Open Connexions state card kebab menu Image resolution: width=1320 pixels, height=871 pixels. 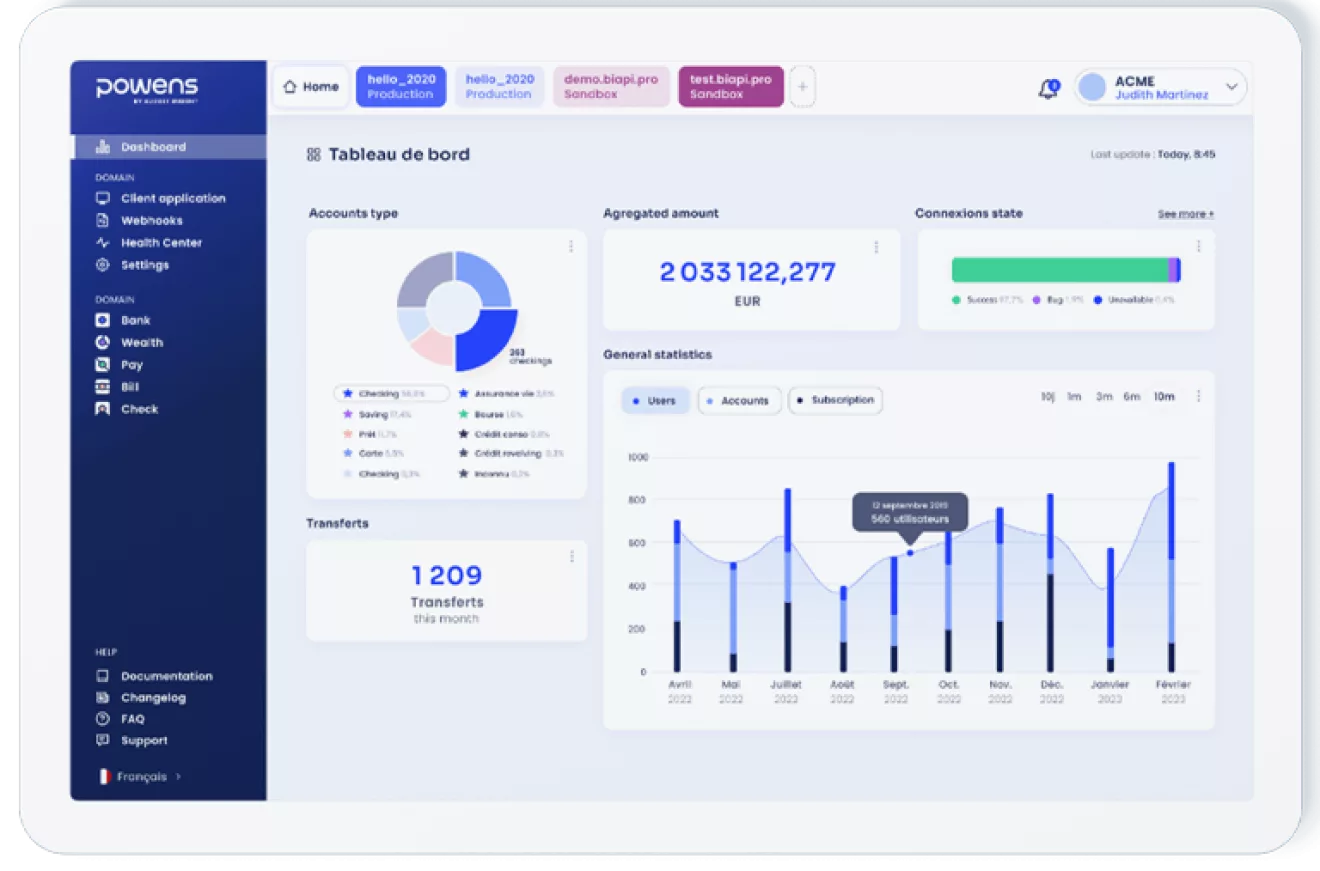click(x=1198, y=246)
